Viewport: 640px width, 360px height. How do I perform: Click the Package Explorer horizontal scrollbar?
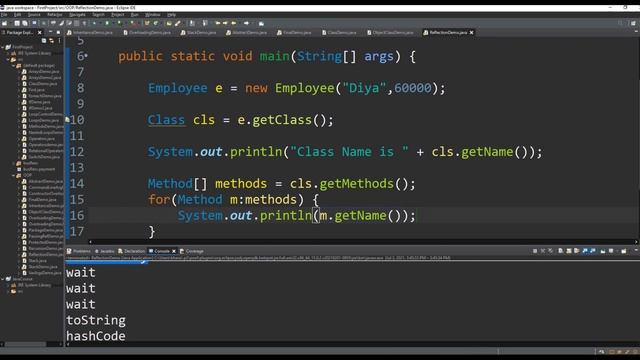[x=25, y=344]
